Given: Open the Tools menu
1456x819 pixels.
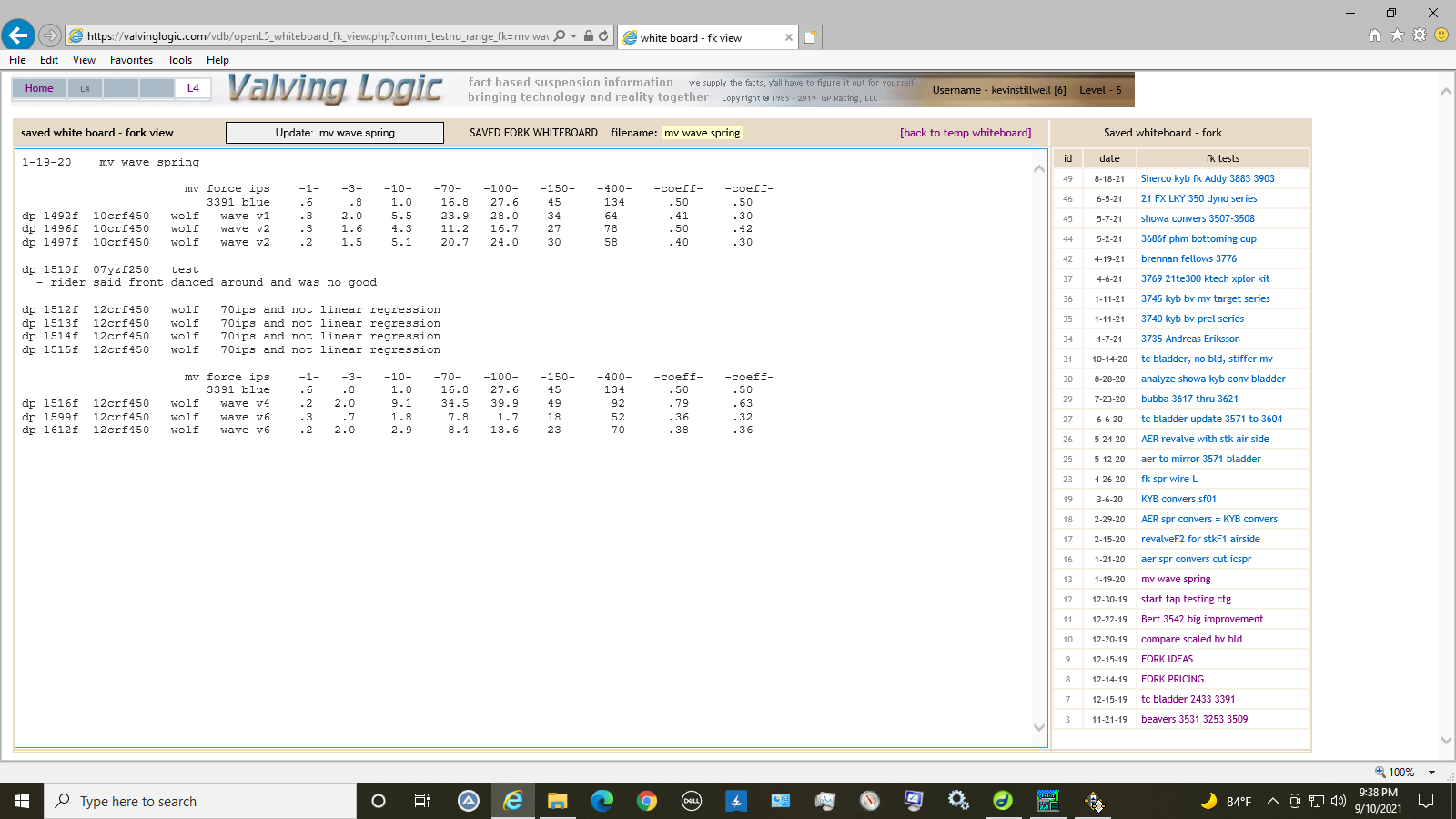Looking at the screenshot, I should tap(179, 60).
